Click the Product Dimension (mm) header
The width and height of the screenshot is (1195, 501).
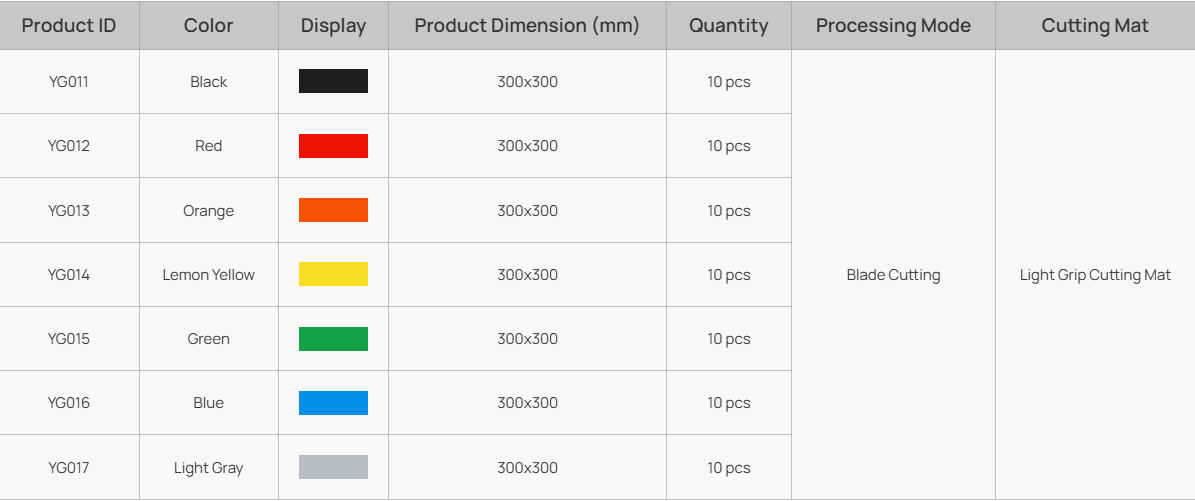tap(527, 26)
